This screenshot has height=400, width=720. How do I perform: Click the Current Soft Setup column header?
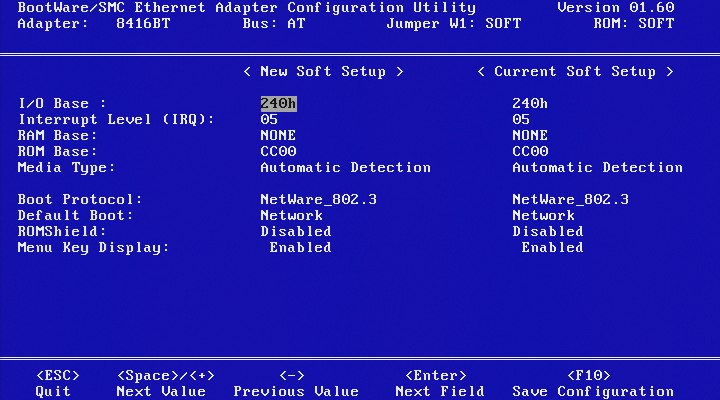click(x=575, y=72)
